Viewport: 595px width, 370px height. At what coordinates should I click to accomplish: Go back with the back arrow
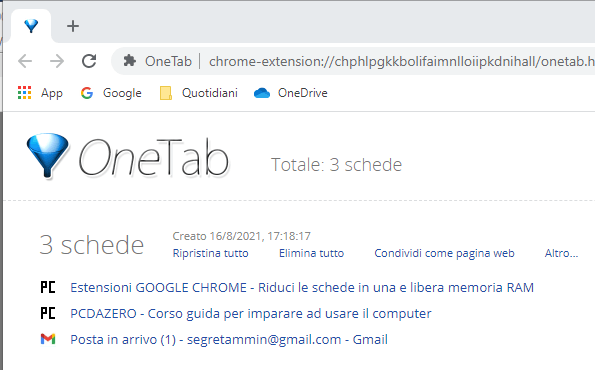click(25, 61)
